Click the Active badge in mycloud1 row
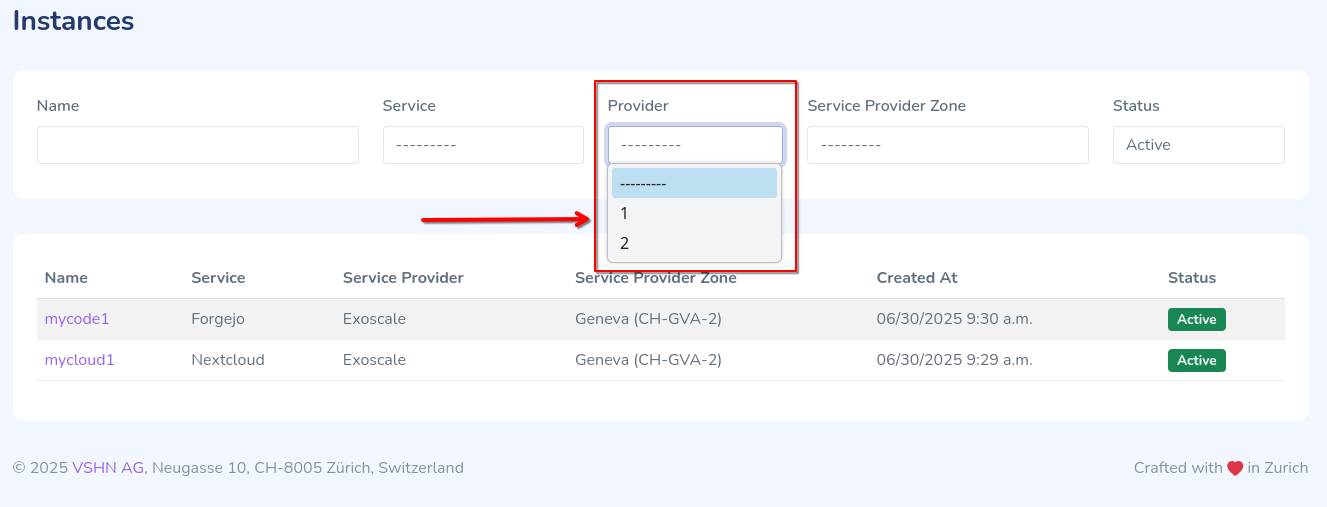The width and height of the screenshot is (1327, 507). [1196, 360]
